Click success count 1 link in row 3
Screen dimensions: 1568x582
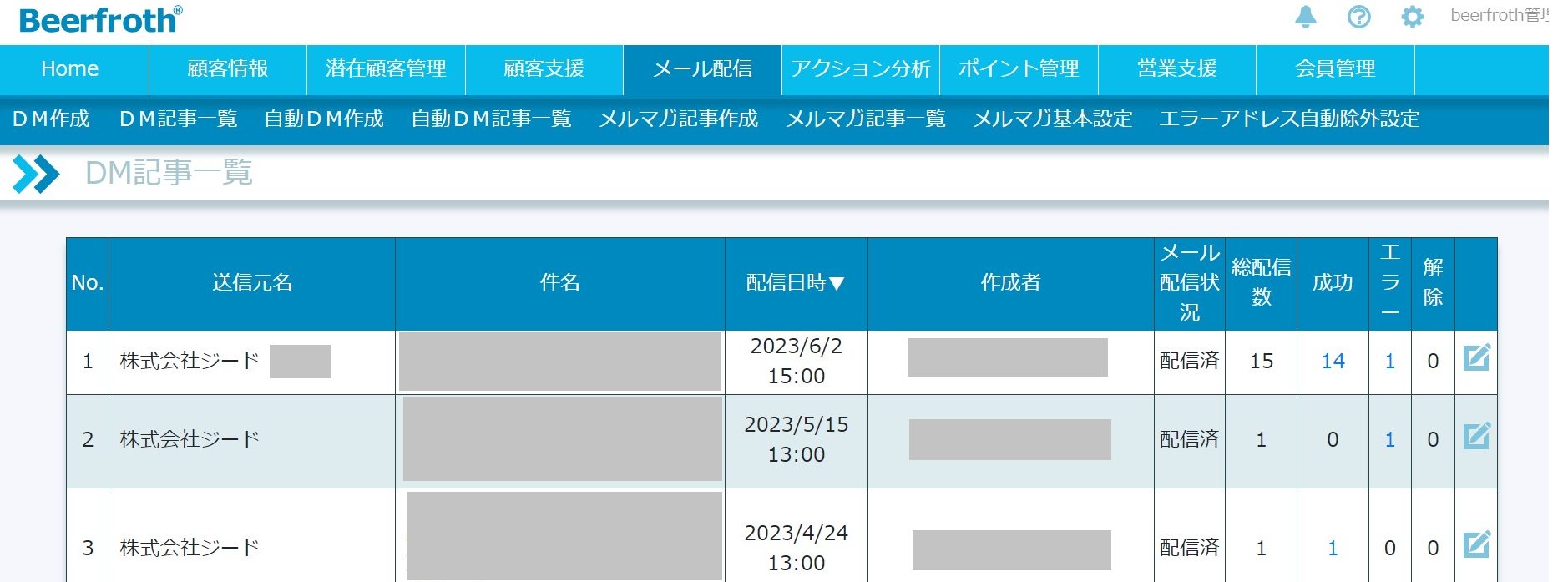[x=1333, y=549]
